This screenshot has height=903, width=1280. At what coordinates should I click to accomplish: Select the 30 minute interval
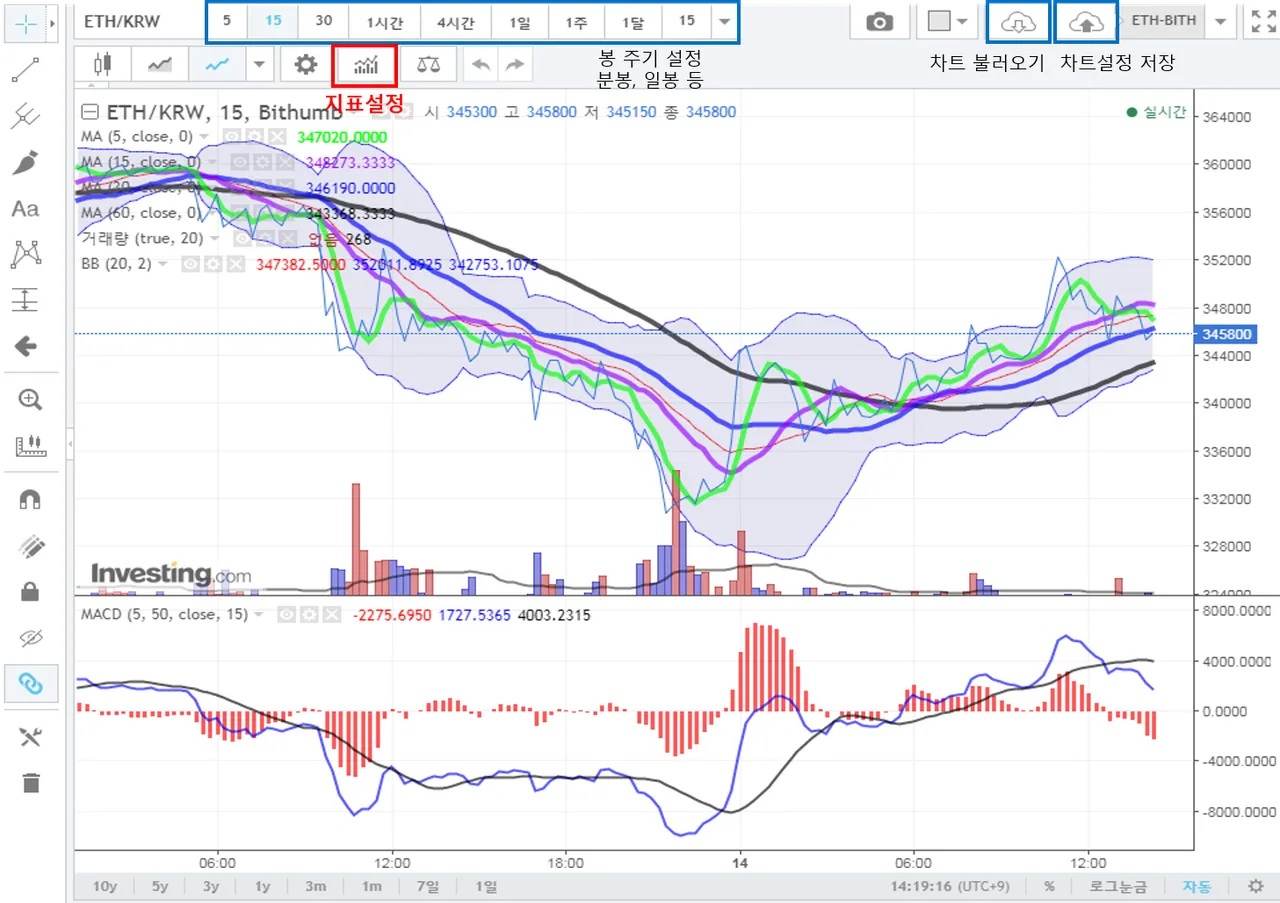click(323, 22)
